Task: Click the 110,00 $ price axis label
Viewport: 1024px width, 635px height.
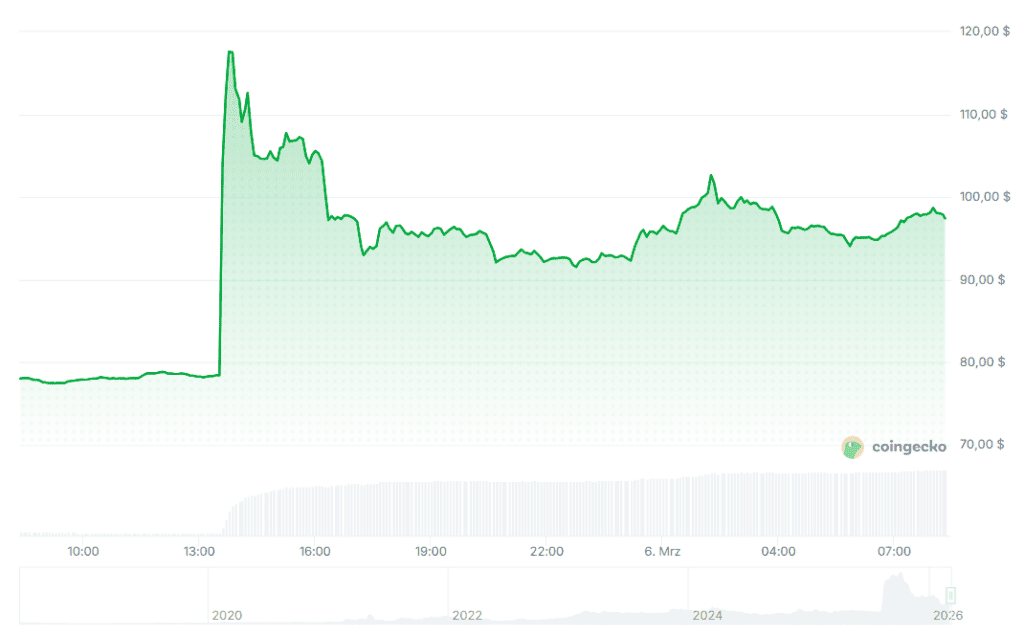Action: tap(983, 114)
